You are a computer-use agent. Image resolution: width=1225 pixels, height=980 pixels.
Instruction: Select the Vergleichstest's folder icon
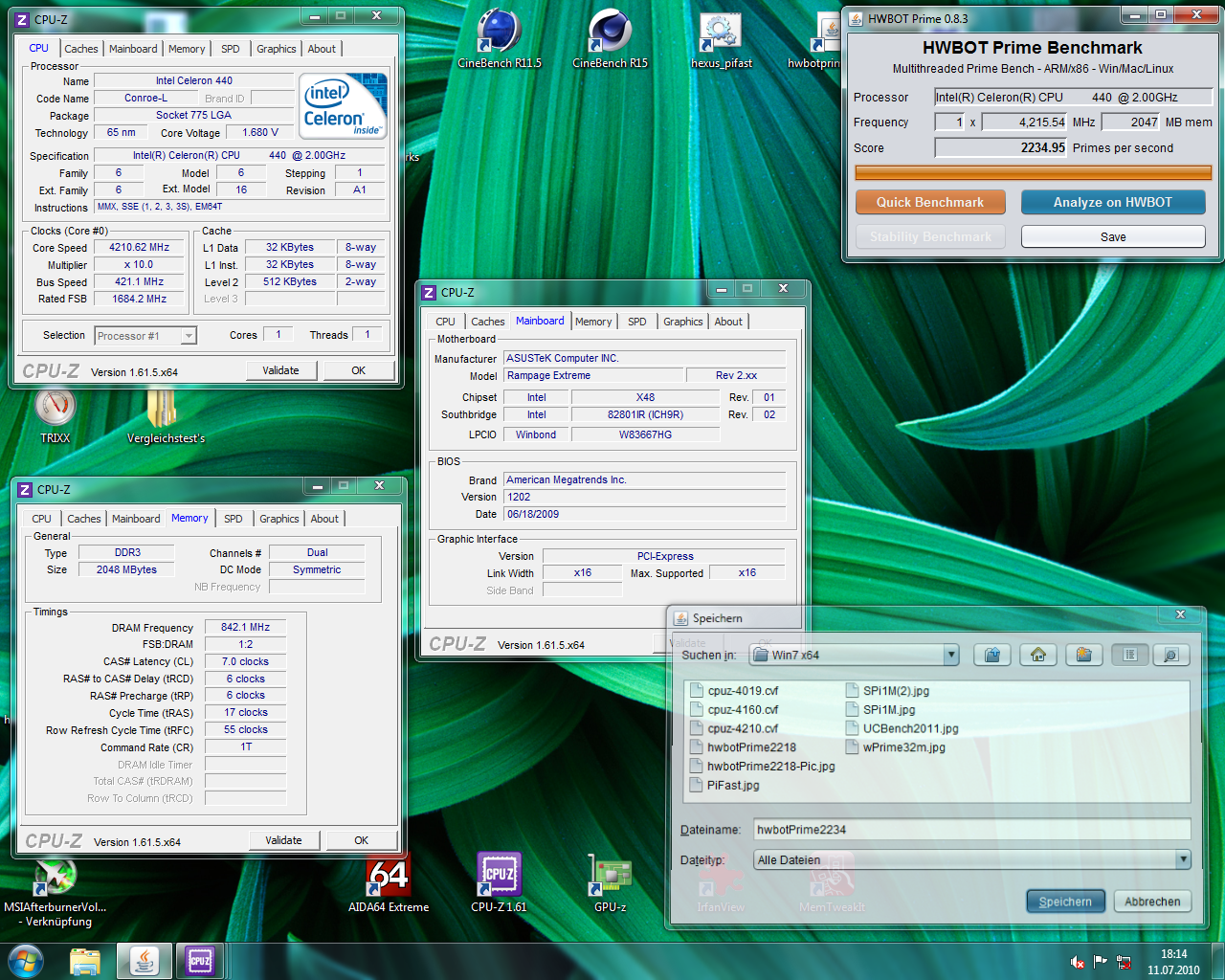pos(166,416)
